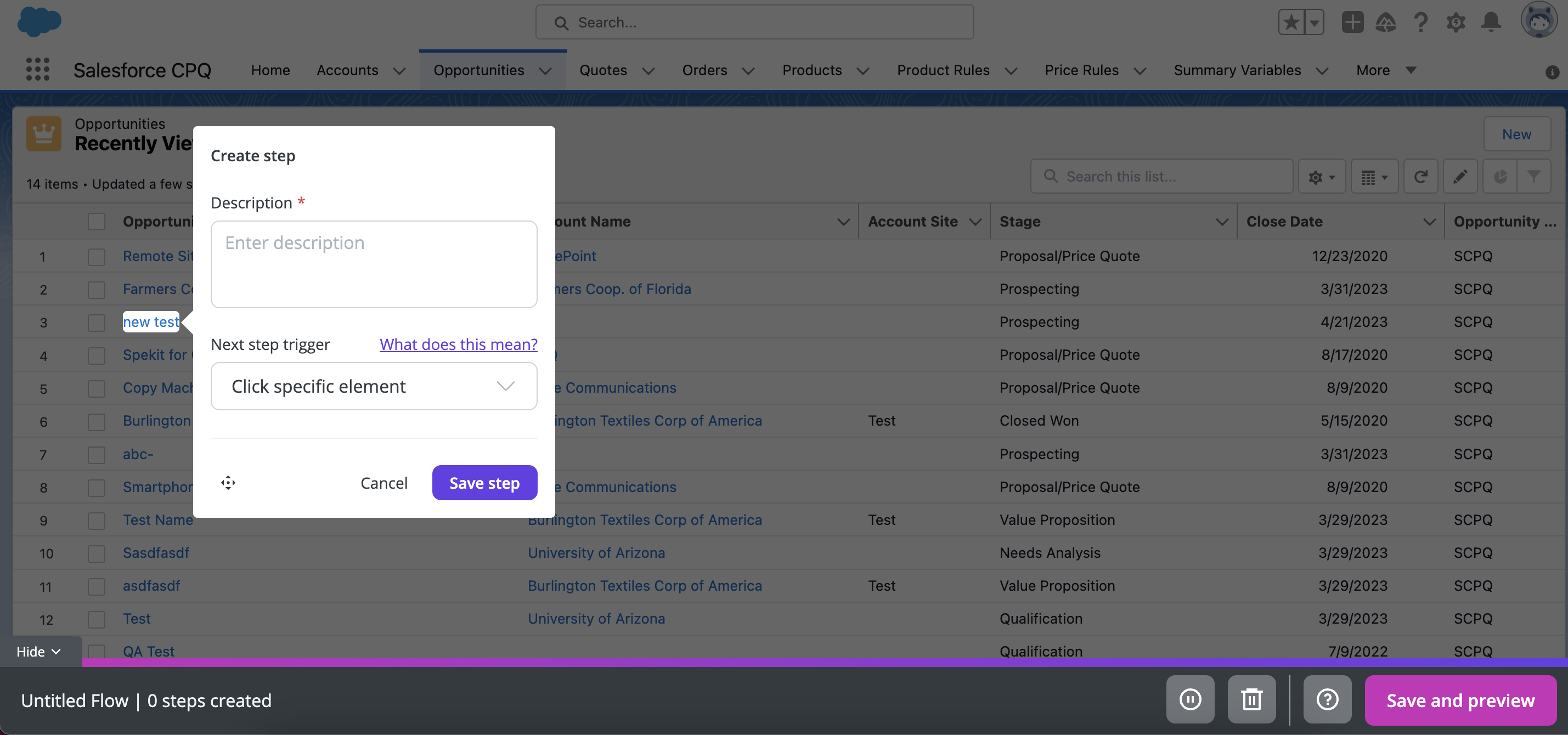This screenshot has height=735, width=1568.
Task: Go to the Home tab
Action: point(270,71)
